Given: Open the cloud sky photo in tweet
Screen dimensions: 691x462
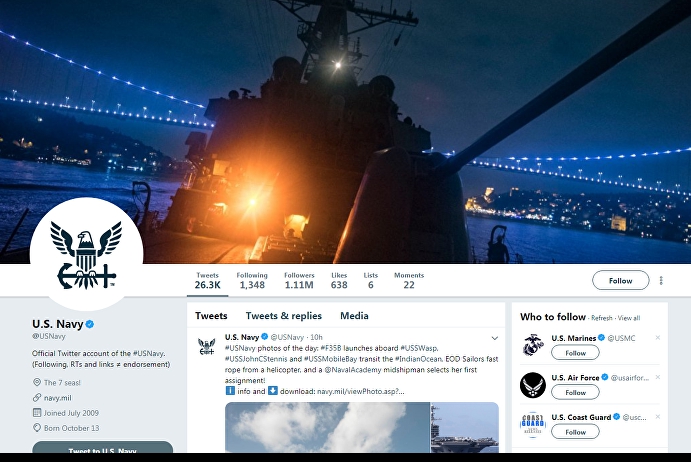Looking at the screenshot, I should (x=327, y=427).
